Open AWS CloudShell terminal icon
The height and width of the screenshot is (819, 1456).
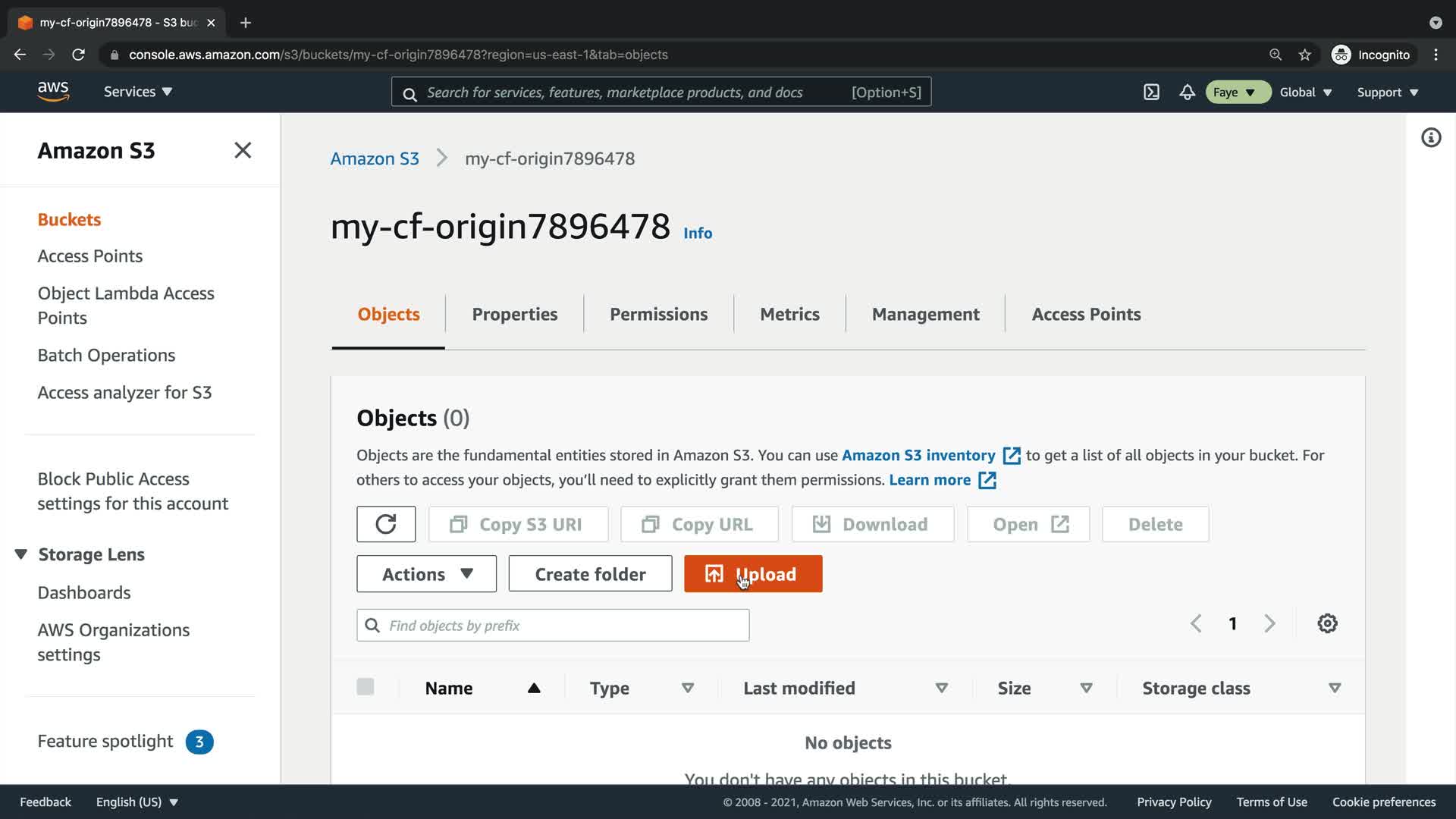pos(1151,93)
